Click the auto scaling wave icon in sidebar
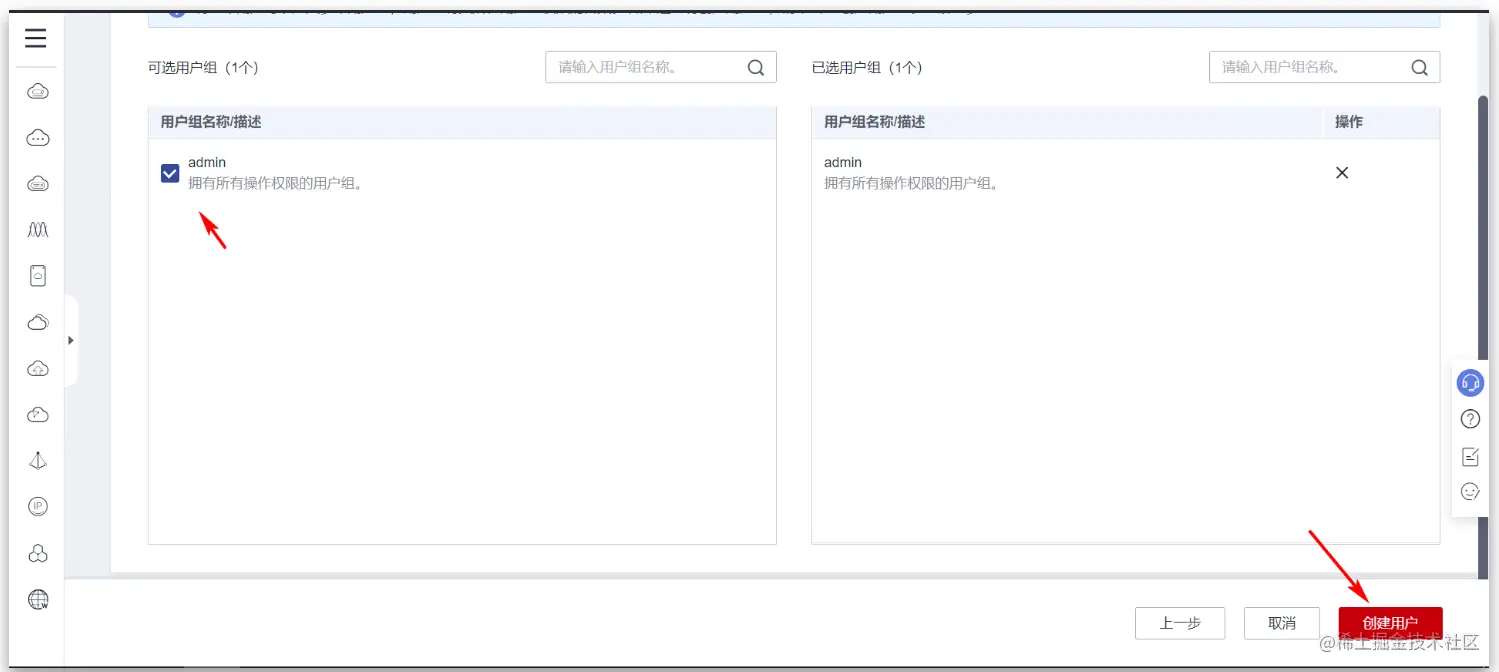1499x672 pixels. 37,229
